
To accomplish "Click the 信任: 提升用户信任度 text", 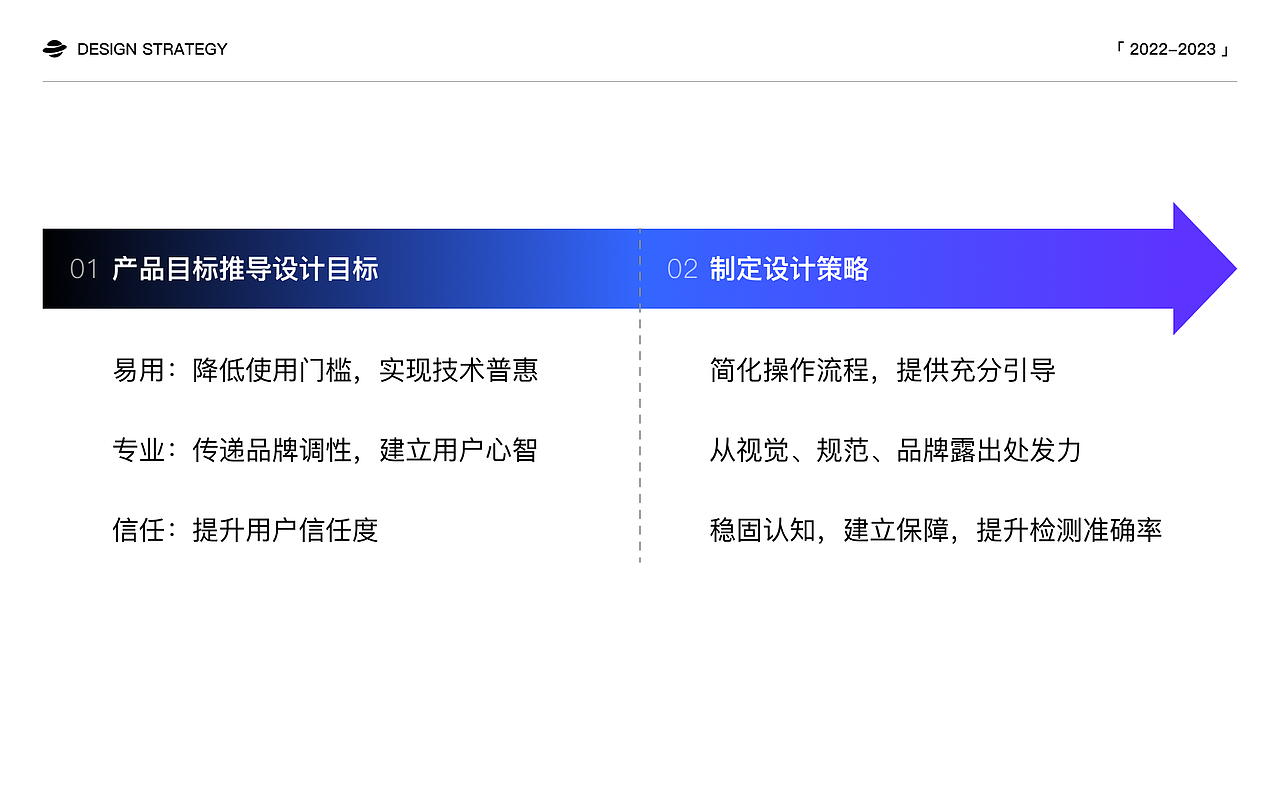I will [x=246, y=531].
